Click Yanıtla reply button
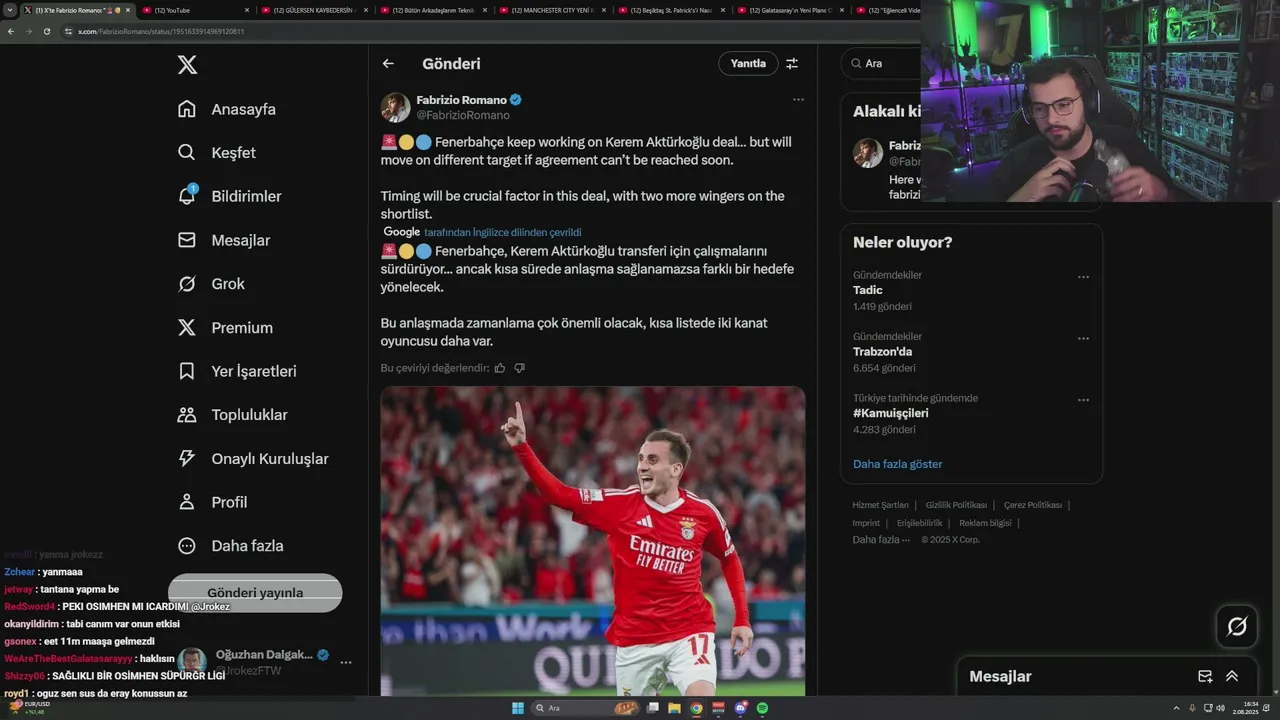 coord(748,63)
